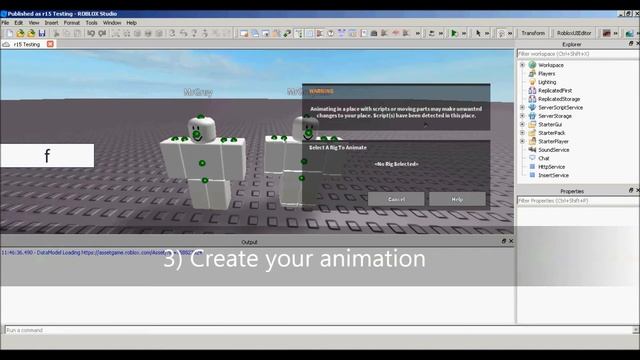Click the Players icon in Explorer
Viewport: 640px width, 360px height.
(532, 73)
